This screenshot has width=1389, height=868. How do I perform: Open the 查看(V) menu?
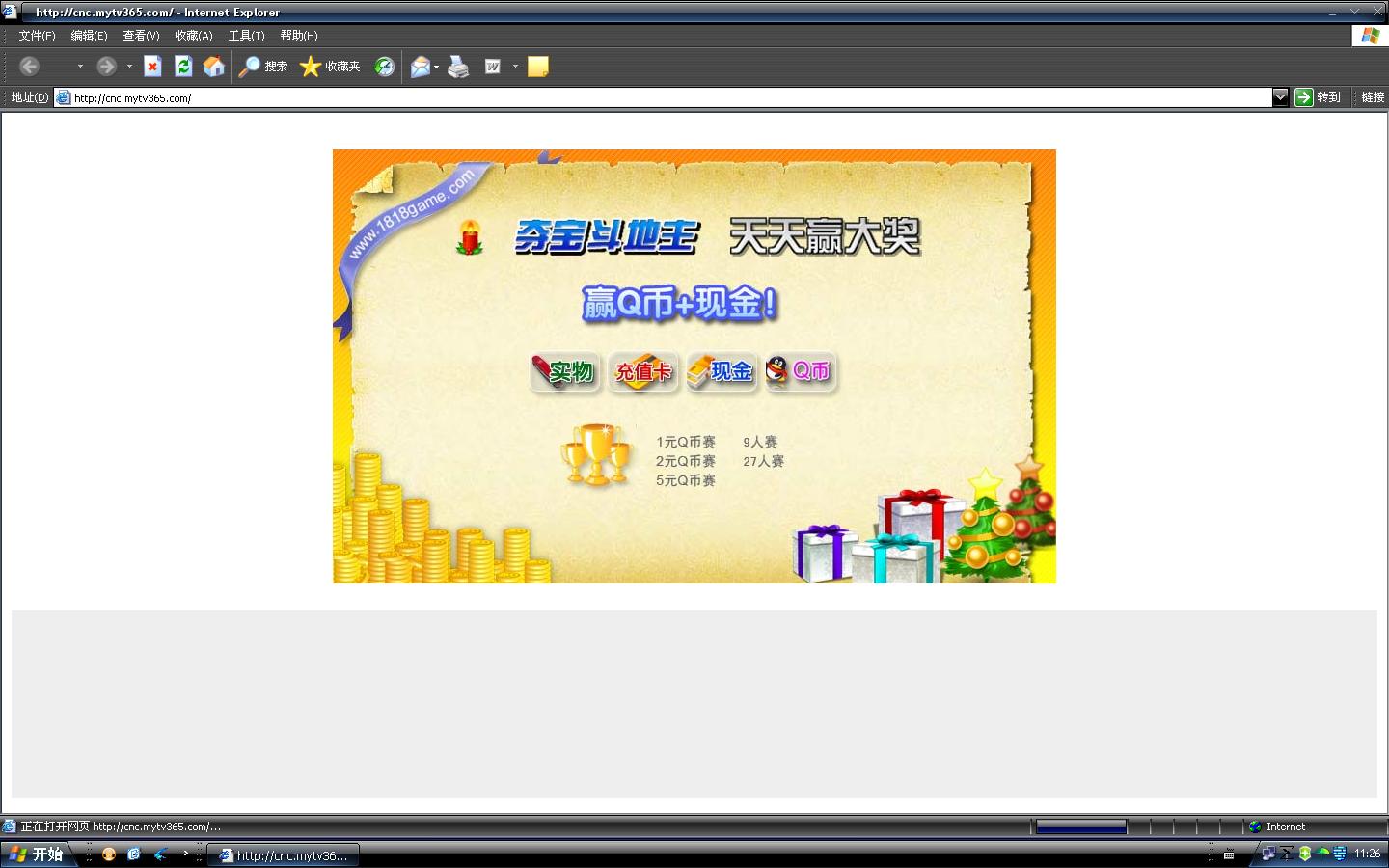[141, 36]
